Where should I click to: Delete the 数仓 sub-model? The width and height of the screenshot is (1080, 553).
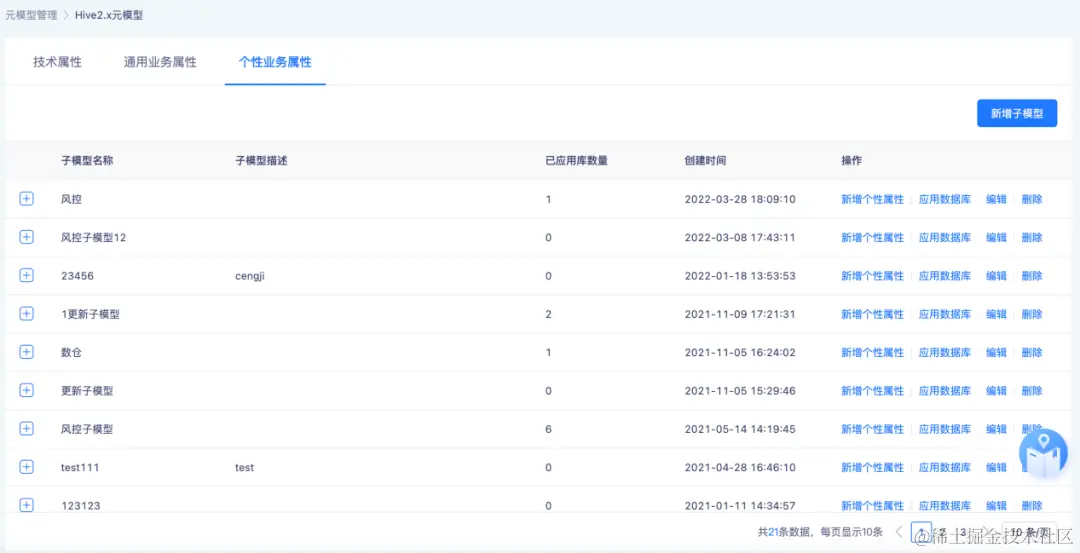pyautogui.click(x=1032, y=352)
